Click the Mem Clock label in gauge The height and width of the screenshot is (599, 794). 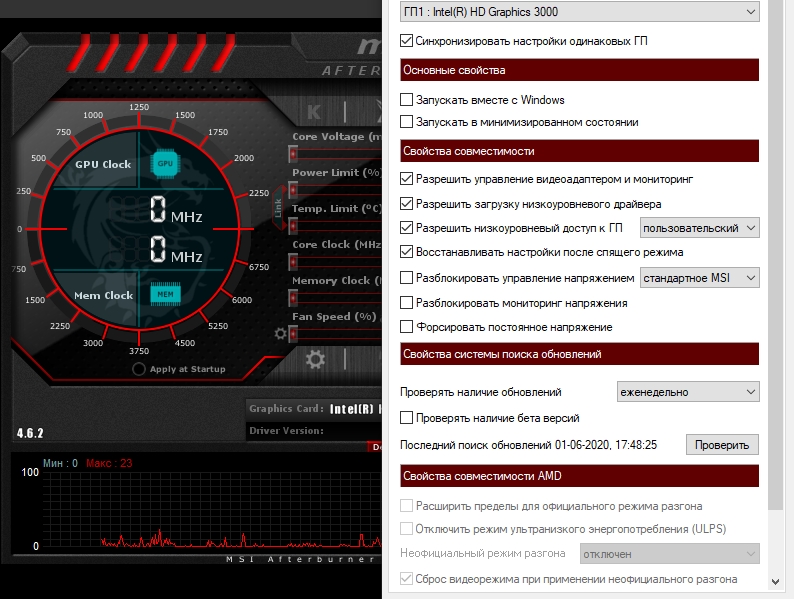103,295
